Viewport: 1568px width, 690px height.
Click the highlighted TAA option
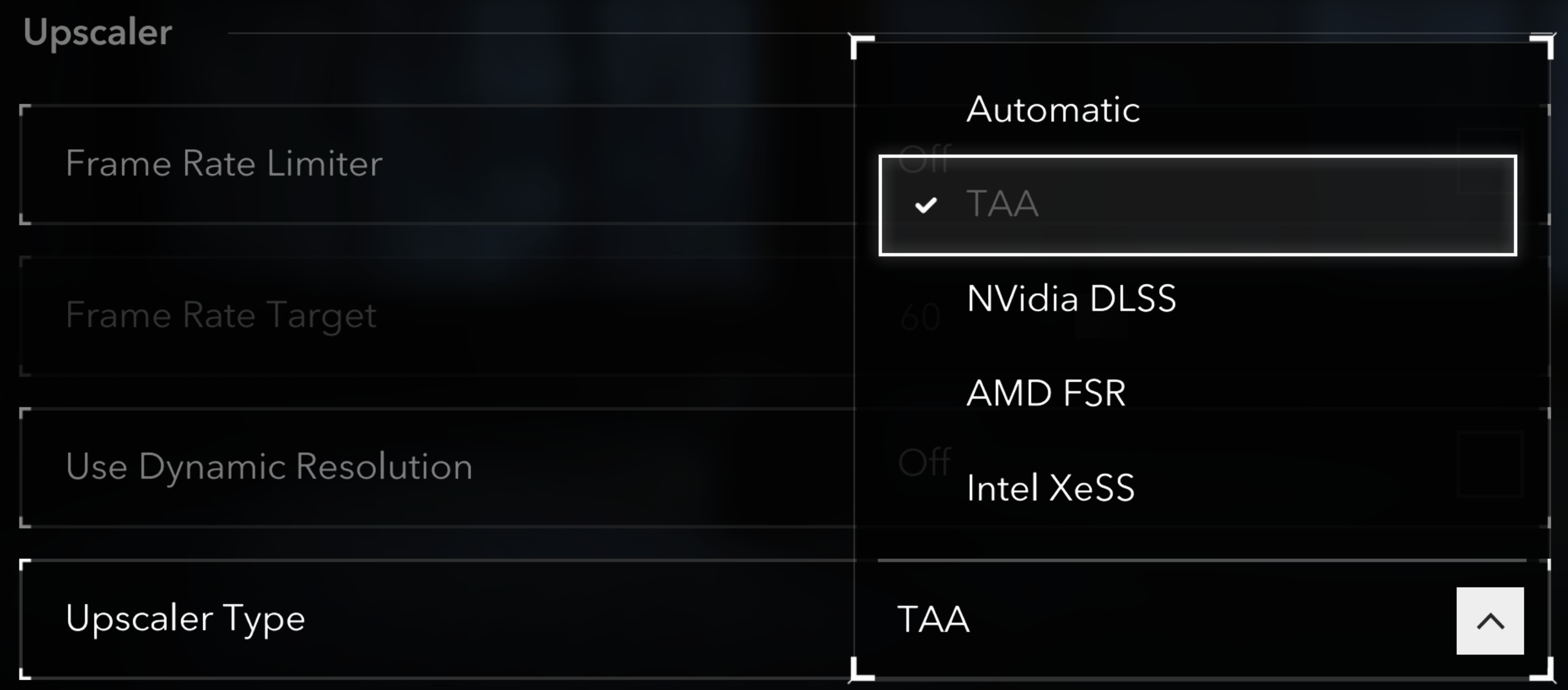tap(1197, 205)
